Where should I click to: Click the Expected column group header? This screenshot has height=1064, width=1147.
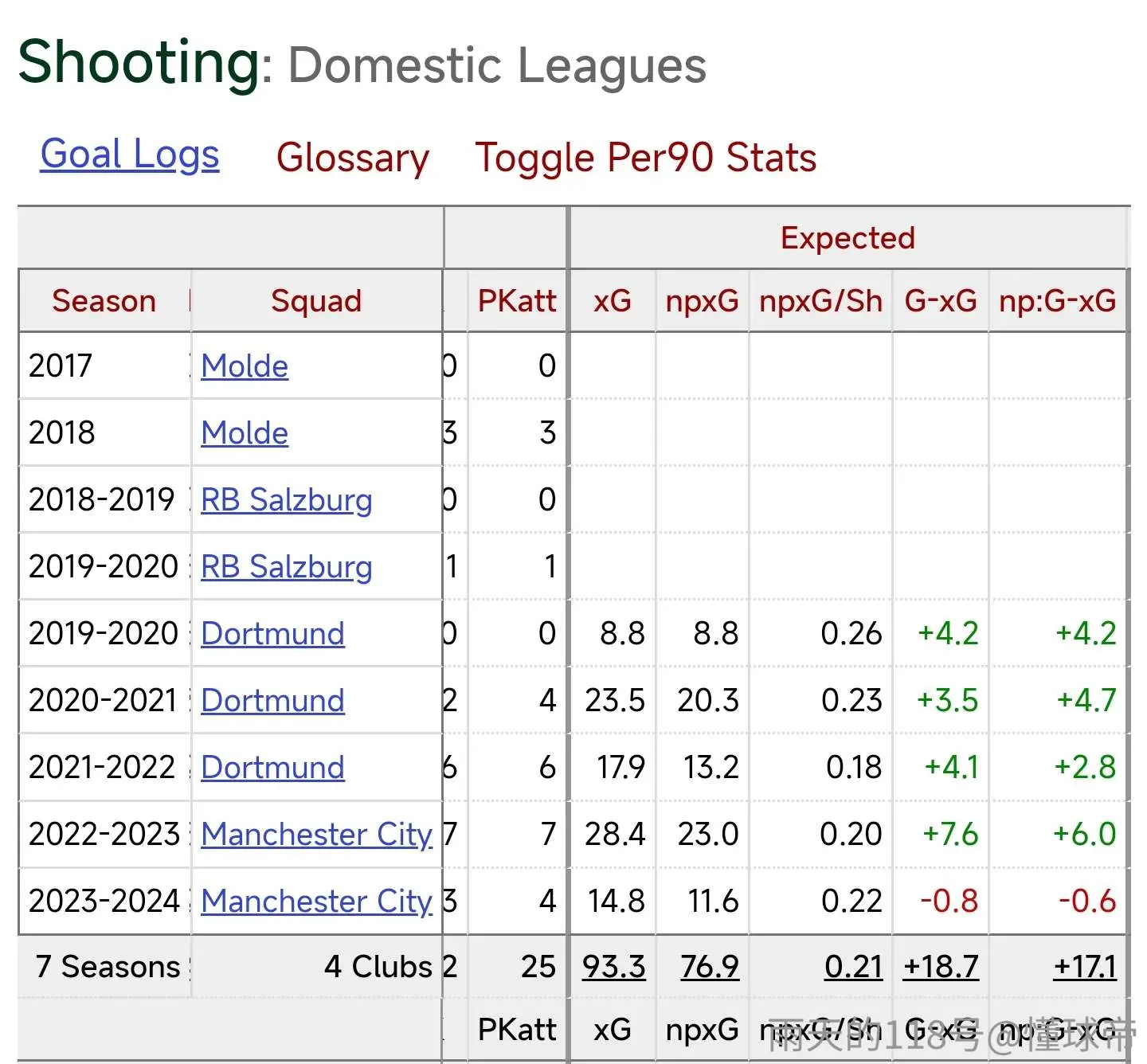pos(848,238)
